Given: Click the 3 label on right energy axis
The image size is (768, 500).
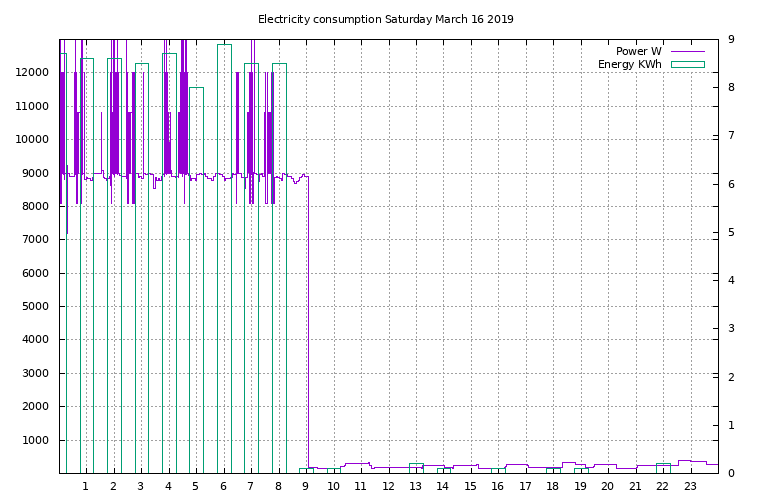Looking at the screenshot, I should coord(731,329).
